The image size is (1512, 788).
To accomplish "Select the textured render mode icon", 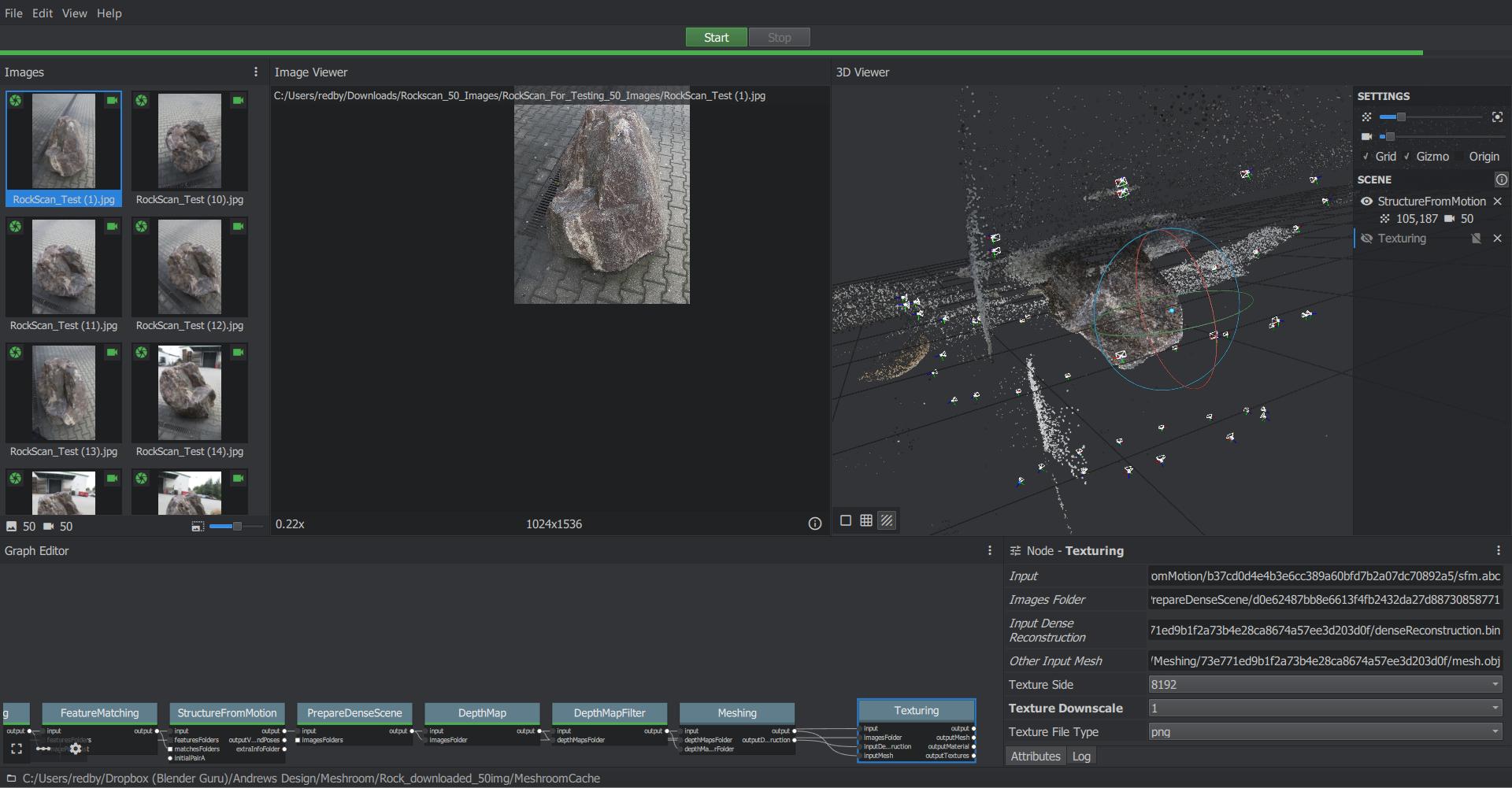I will (x=887, y=520).
